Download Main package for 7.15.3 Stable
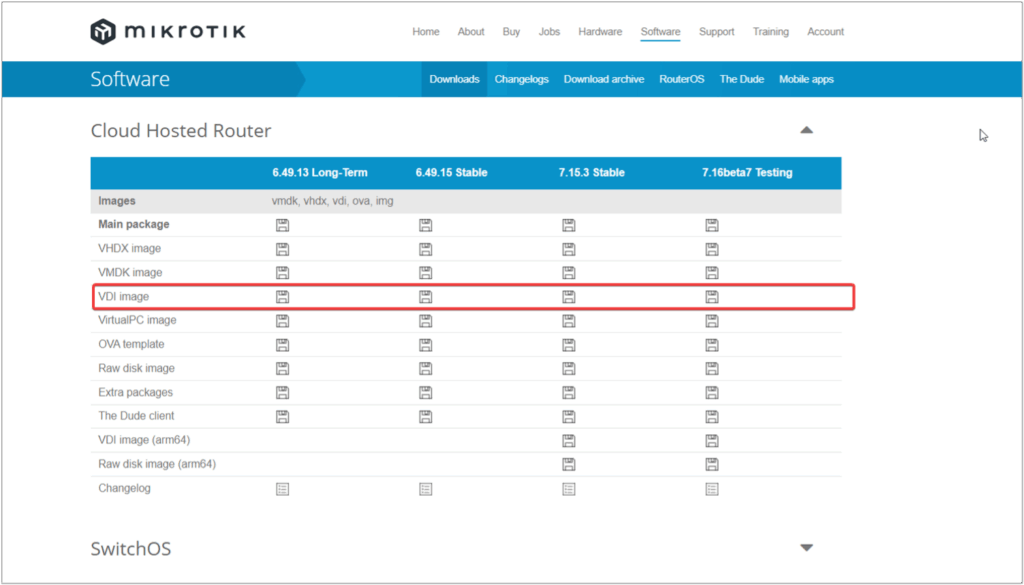Screen dimensions: 1024x585 tap(569, 225)
